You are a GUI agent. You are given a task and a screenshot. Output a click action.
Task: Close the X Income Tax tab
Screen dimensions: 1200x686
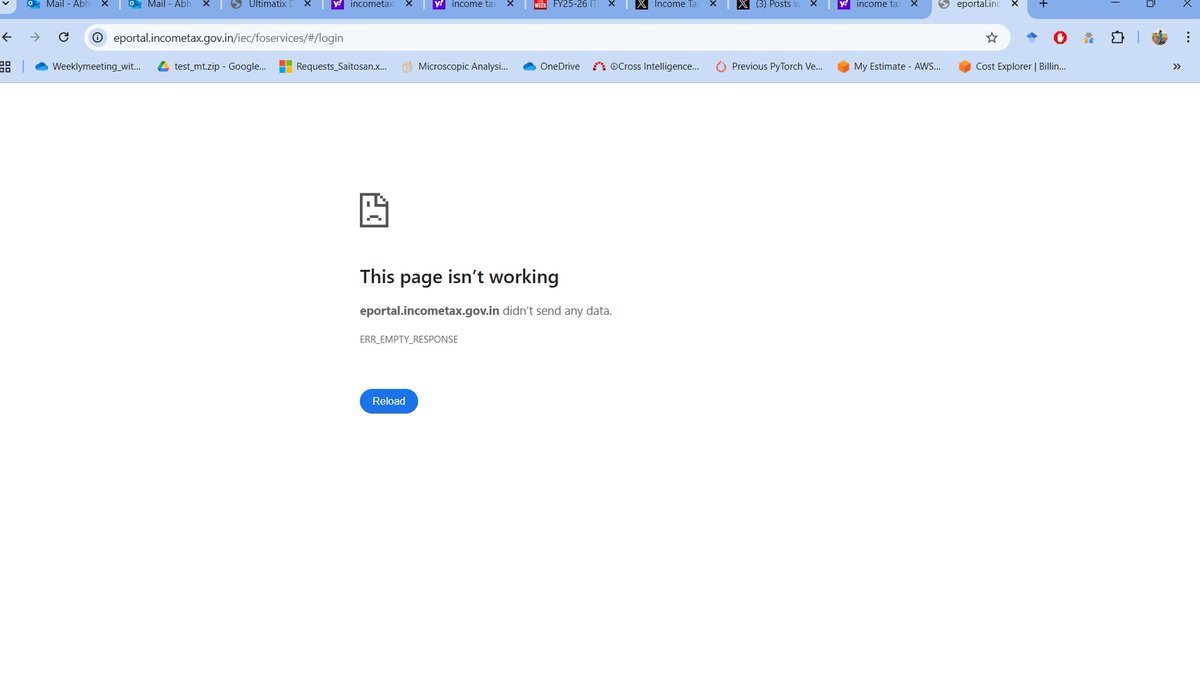[713, 4]
